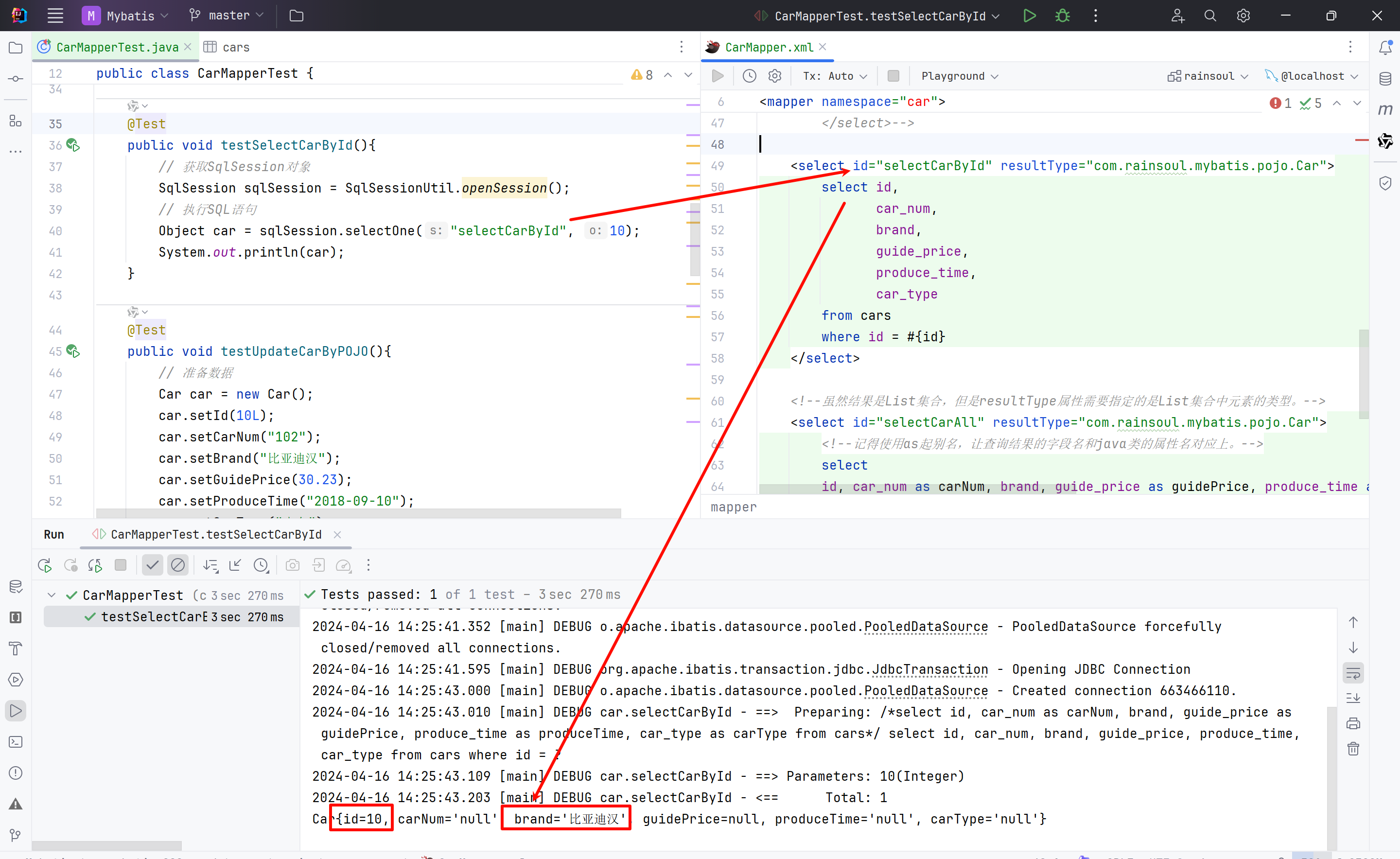Open the Structure tool window
The image size is (1400, 859).
[x=16, y=121]
